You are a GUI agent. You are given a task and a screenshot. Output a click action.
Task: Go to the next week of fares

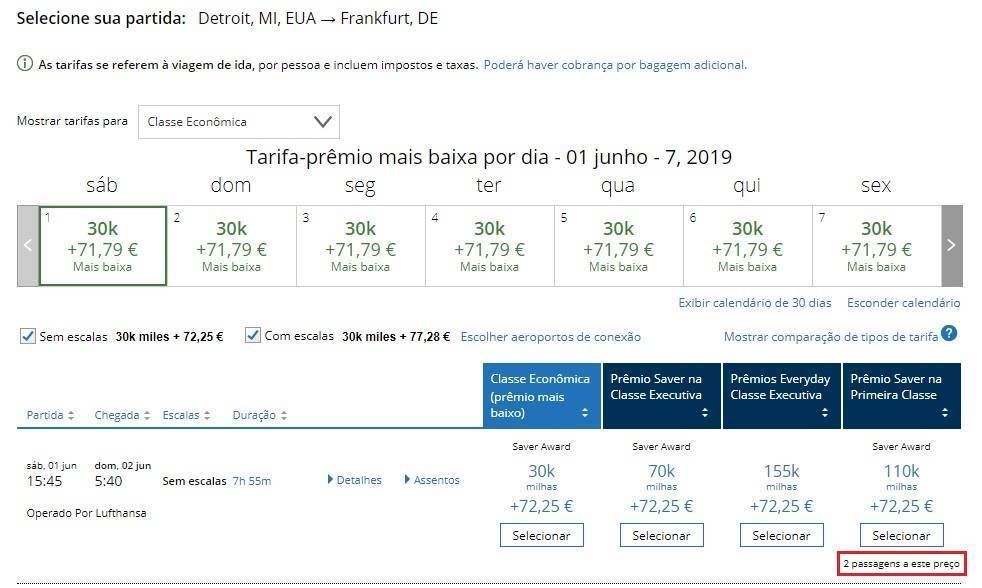point(951,245)
